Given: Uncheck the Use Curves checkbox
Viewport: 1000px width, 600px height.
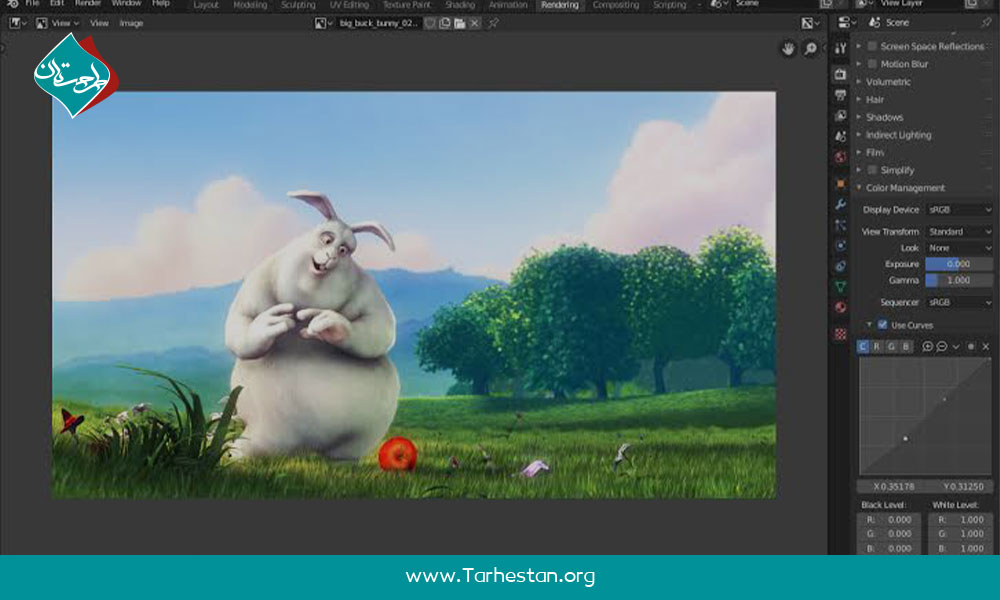Looking at the screenshot, I should [883, 325].
